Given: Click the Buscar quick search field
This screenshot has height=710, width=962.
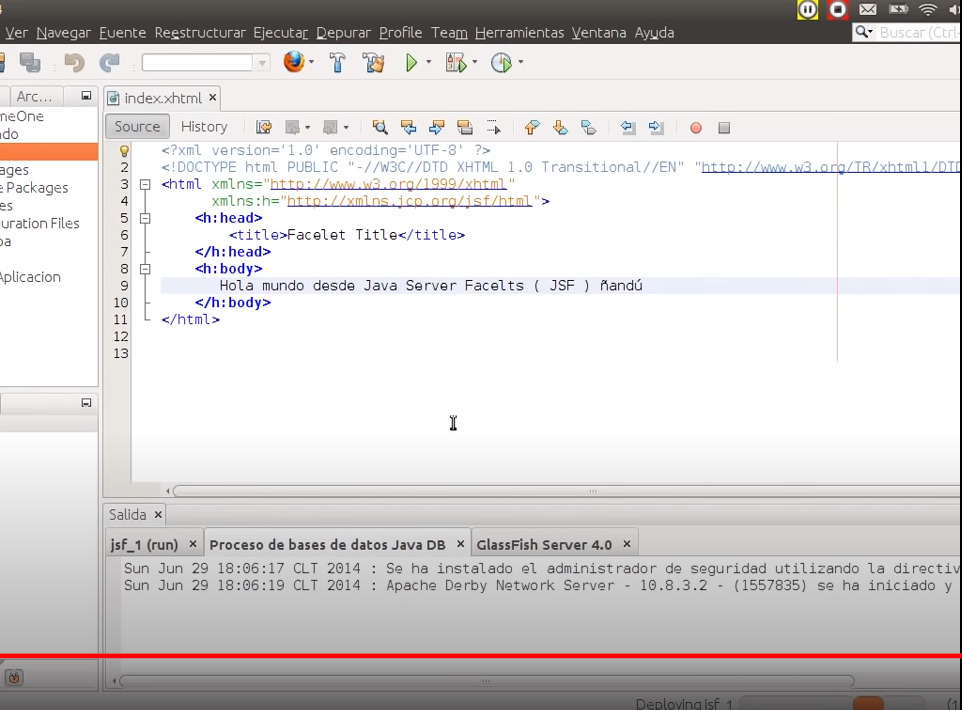Looking at the screenshot, I should [908, 32].
